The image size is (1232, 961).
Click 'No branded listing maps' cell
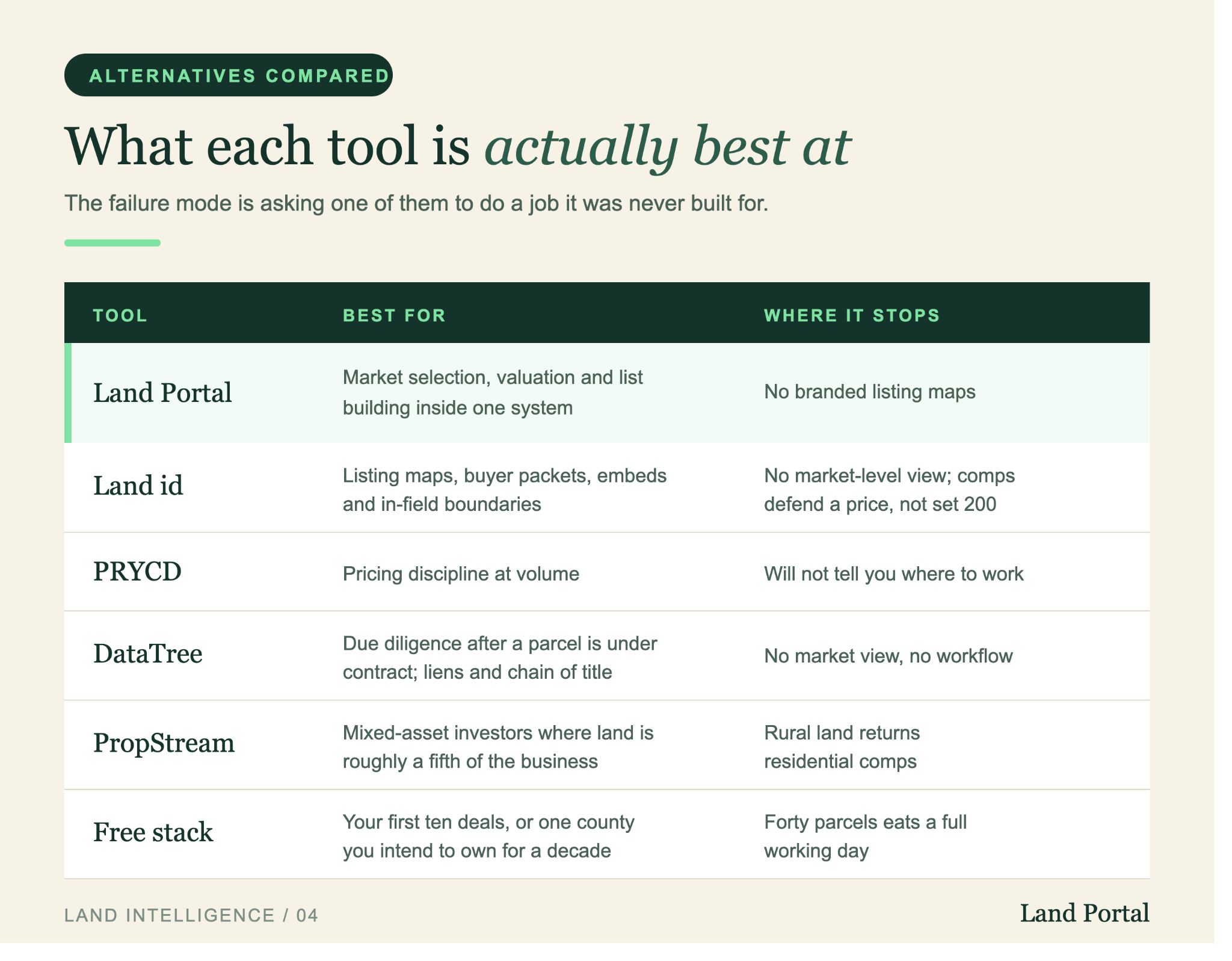pos(870,392)
